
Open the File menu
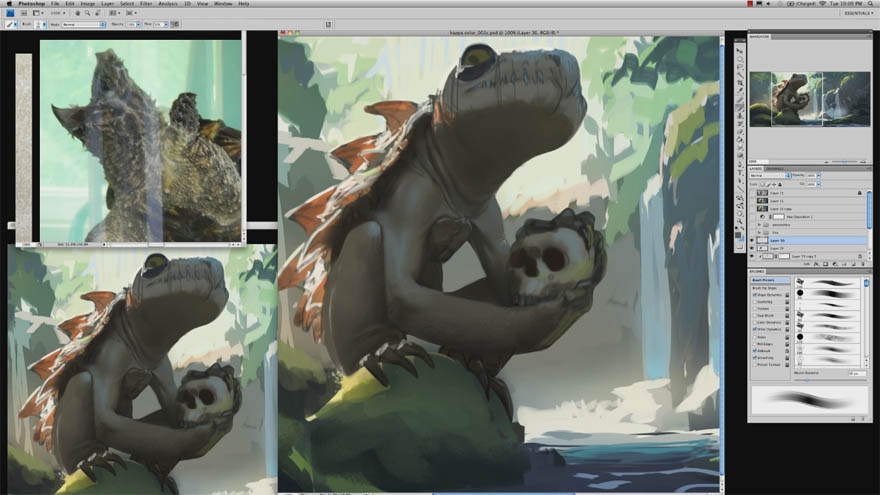(x=55, y=3)
